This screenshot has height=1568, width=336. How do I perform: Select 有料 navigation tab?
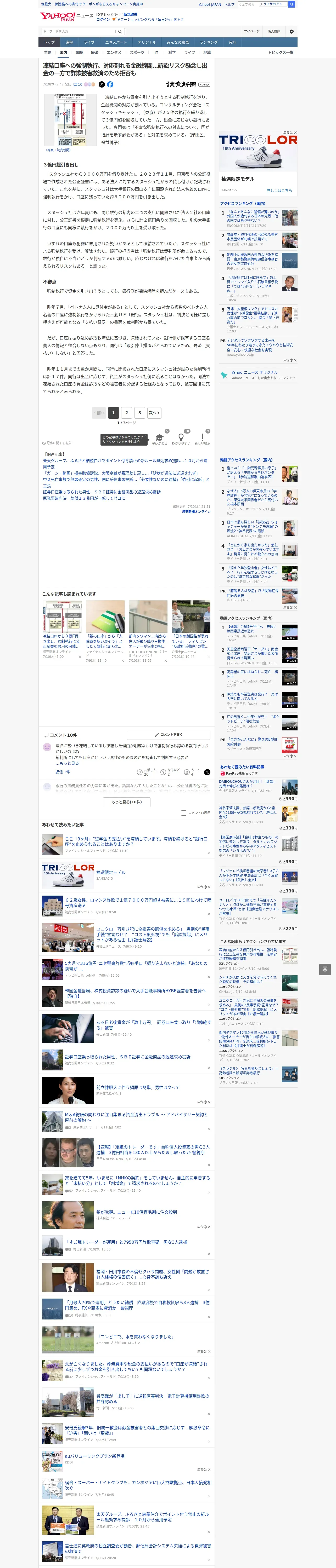[x=232, y=43]
